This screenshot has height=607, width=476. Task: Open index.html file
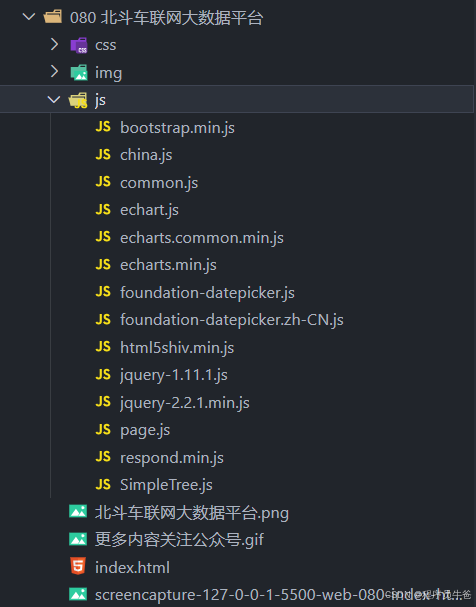(x=132, y=568)
